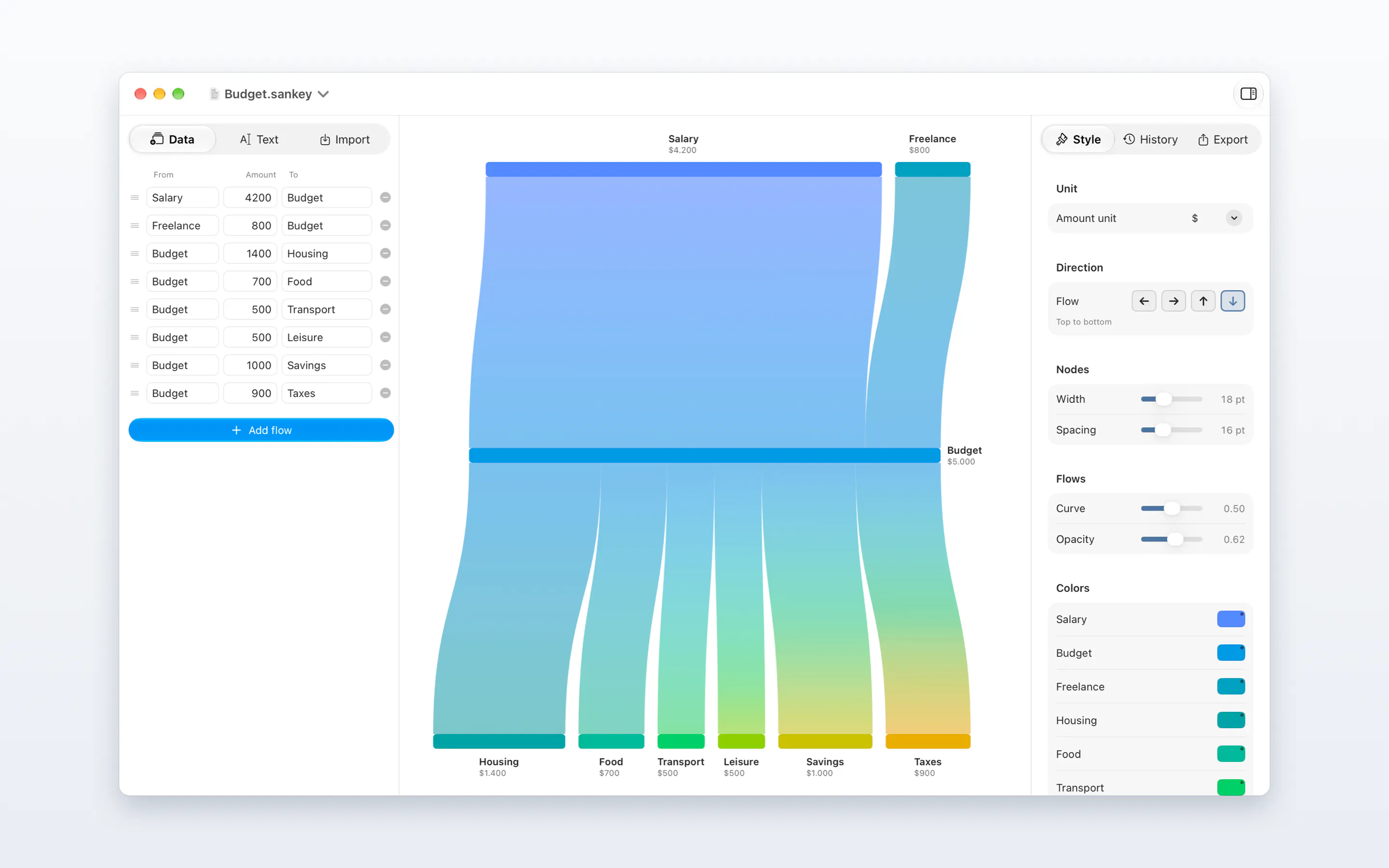Set flow direction to left-to-right arrow
Viewport: 1389px width, 868px height.
click(x=1173, y=301)
